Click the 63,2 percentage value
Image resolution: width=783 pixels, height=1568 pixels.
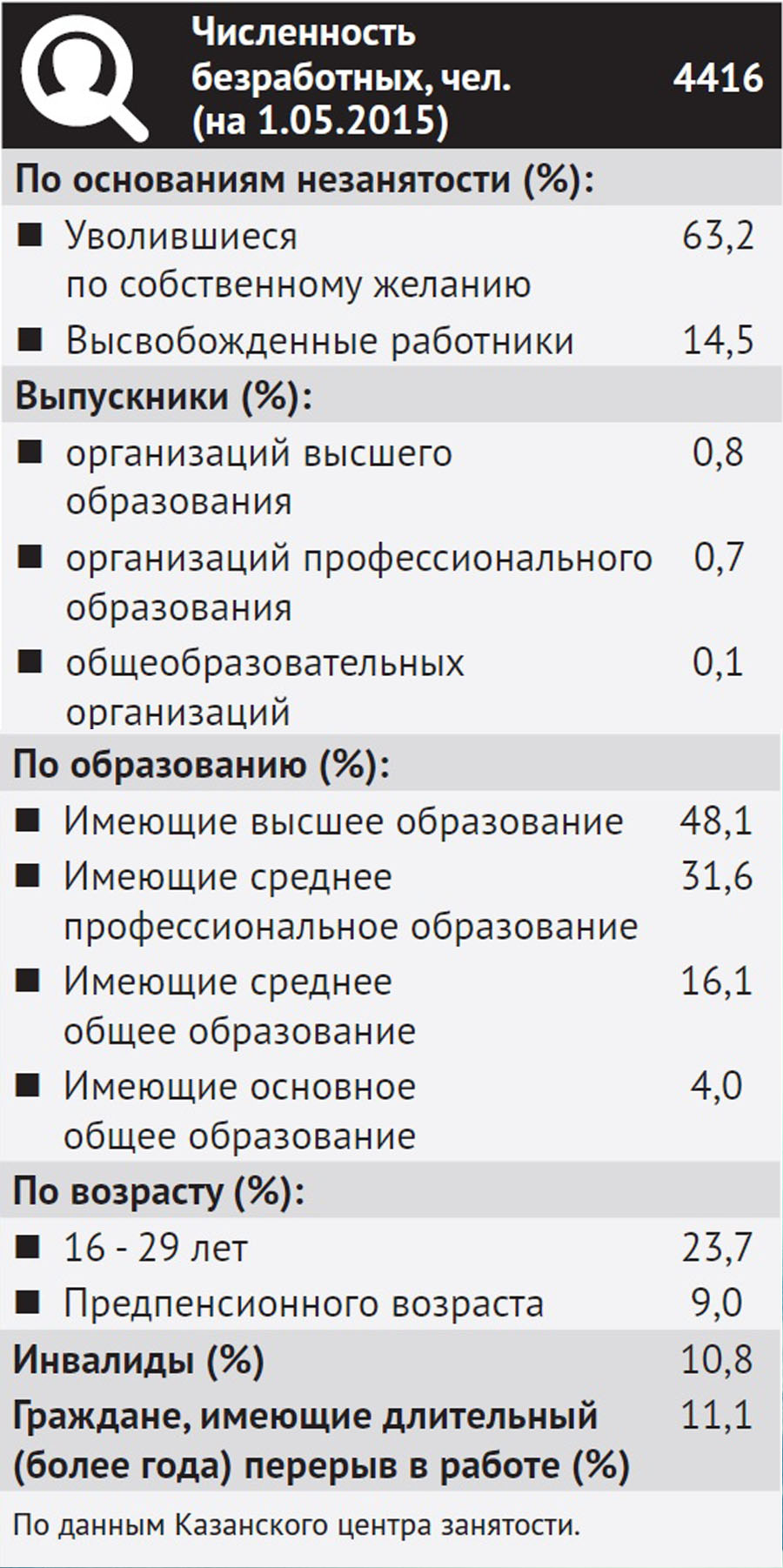tap(718, 236)
